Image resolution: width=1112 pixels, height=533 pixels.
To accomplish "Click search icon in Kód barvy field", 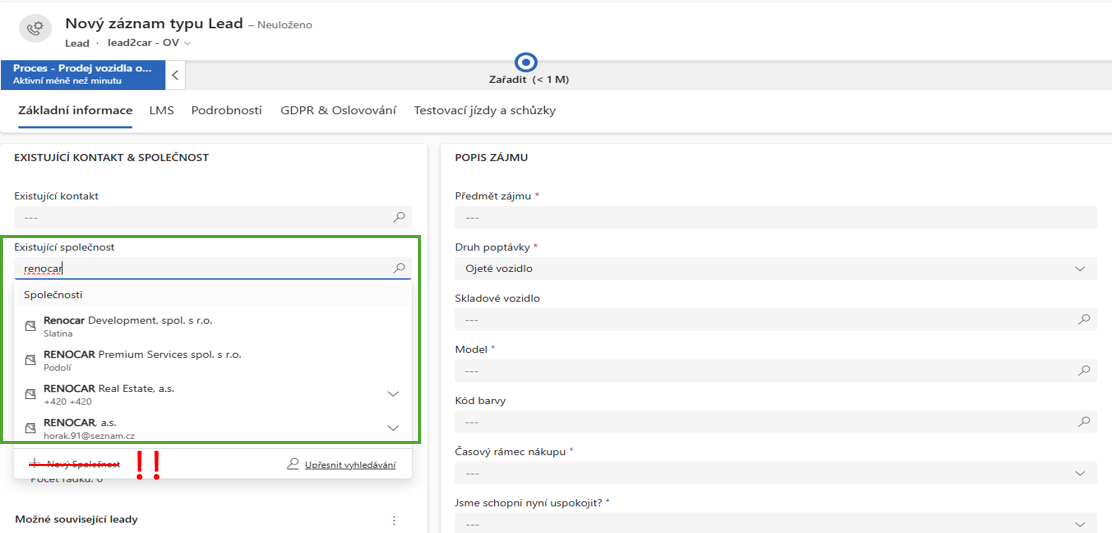I will 1084,421.
